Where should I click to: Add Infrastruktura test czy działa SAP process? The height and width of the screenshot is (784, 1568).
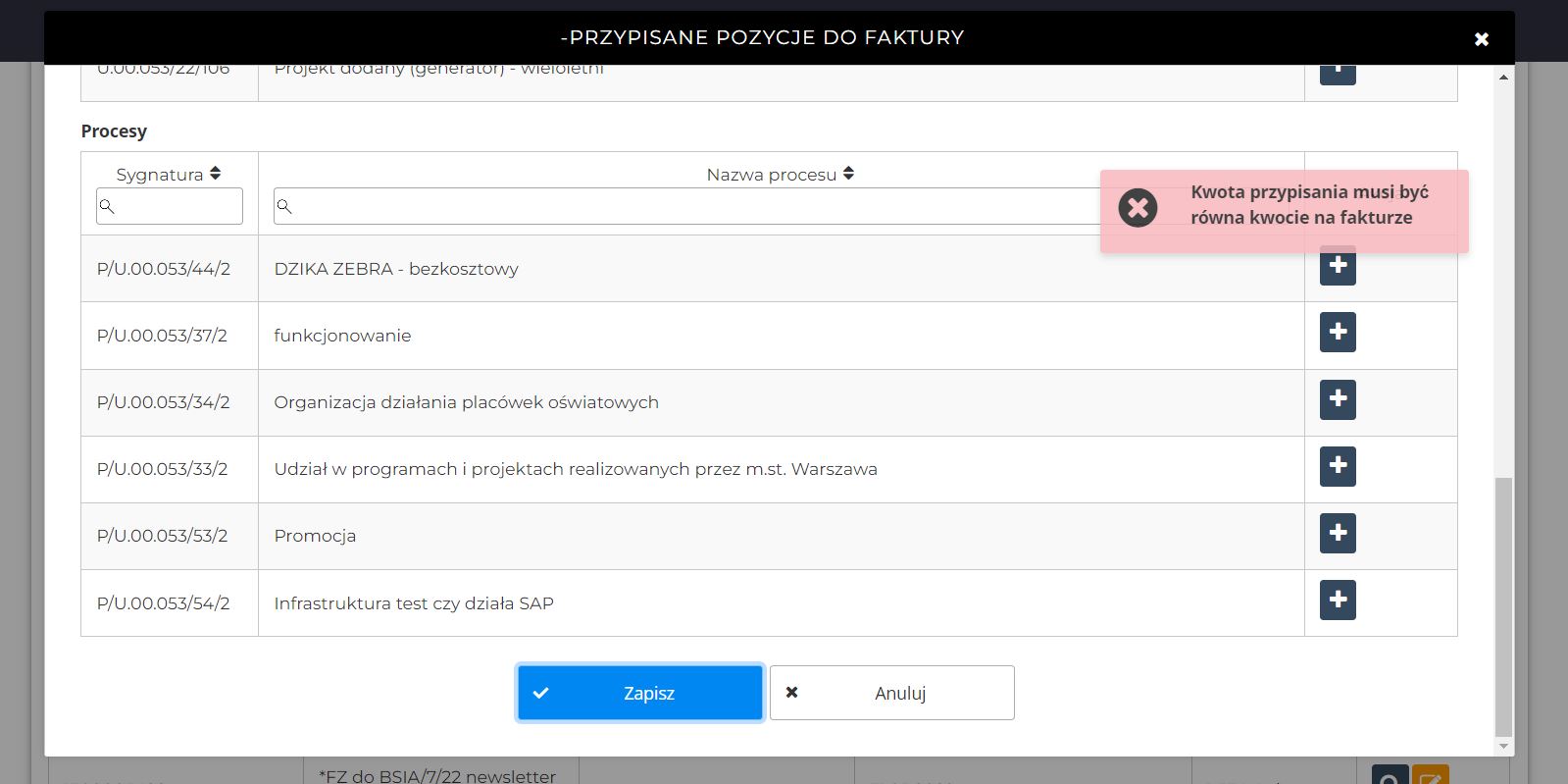coord(1338,600)
